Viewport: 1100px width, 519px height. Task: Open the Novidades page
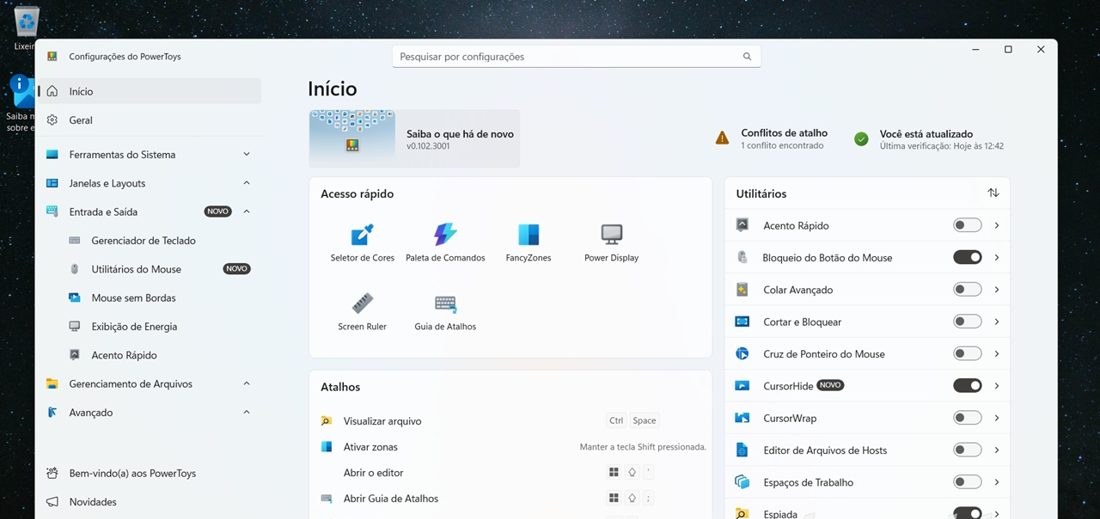pos(150,502)
